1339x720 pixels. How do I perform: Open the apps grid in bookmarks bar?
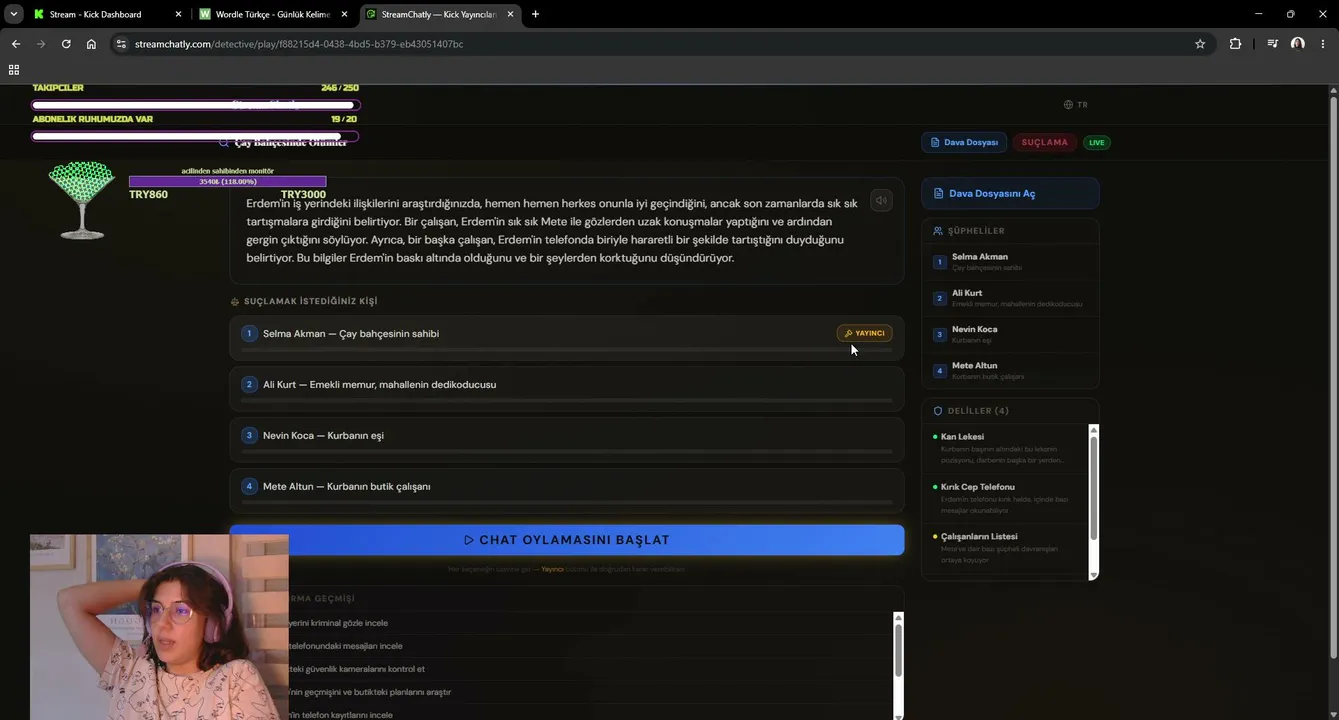click(14, 70)
